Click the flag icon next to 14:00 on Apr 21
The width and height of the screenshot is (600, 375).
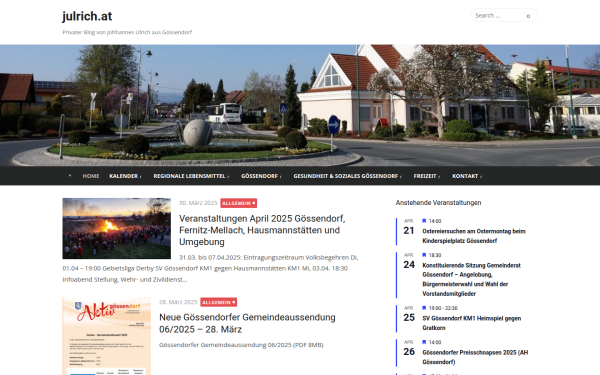(424, 221)
